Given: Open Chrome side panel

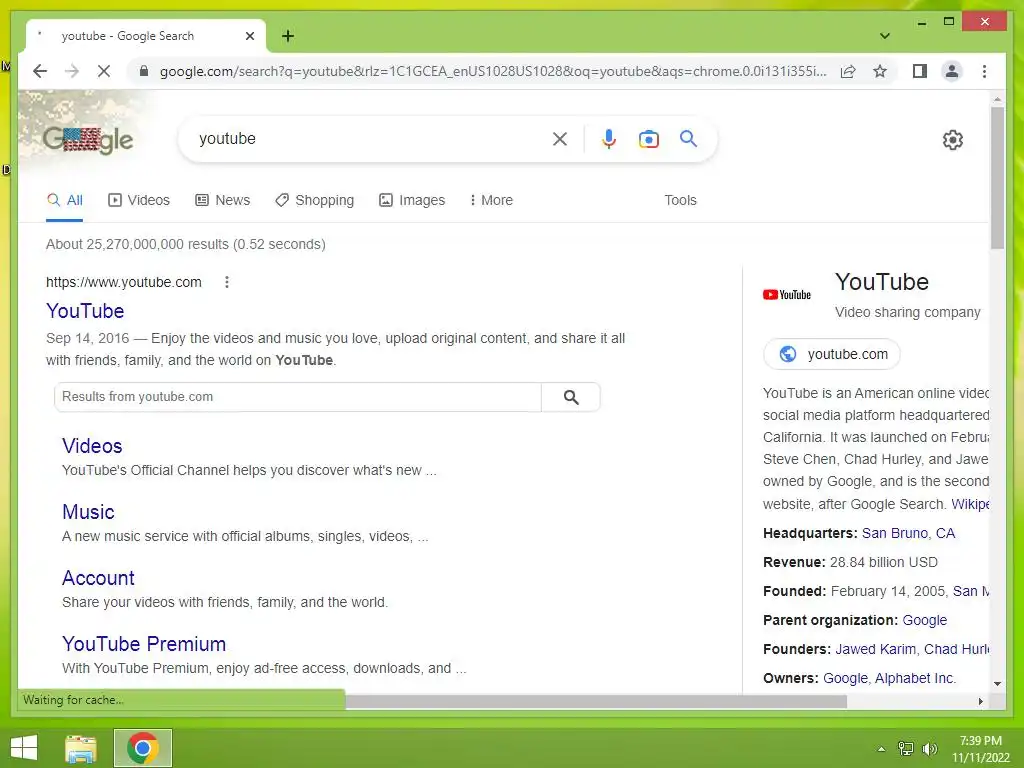Looking at the screenshot, I should 920,71.
